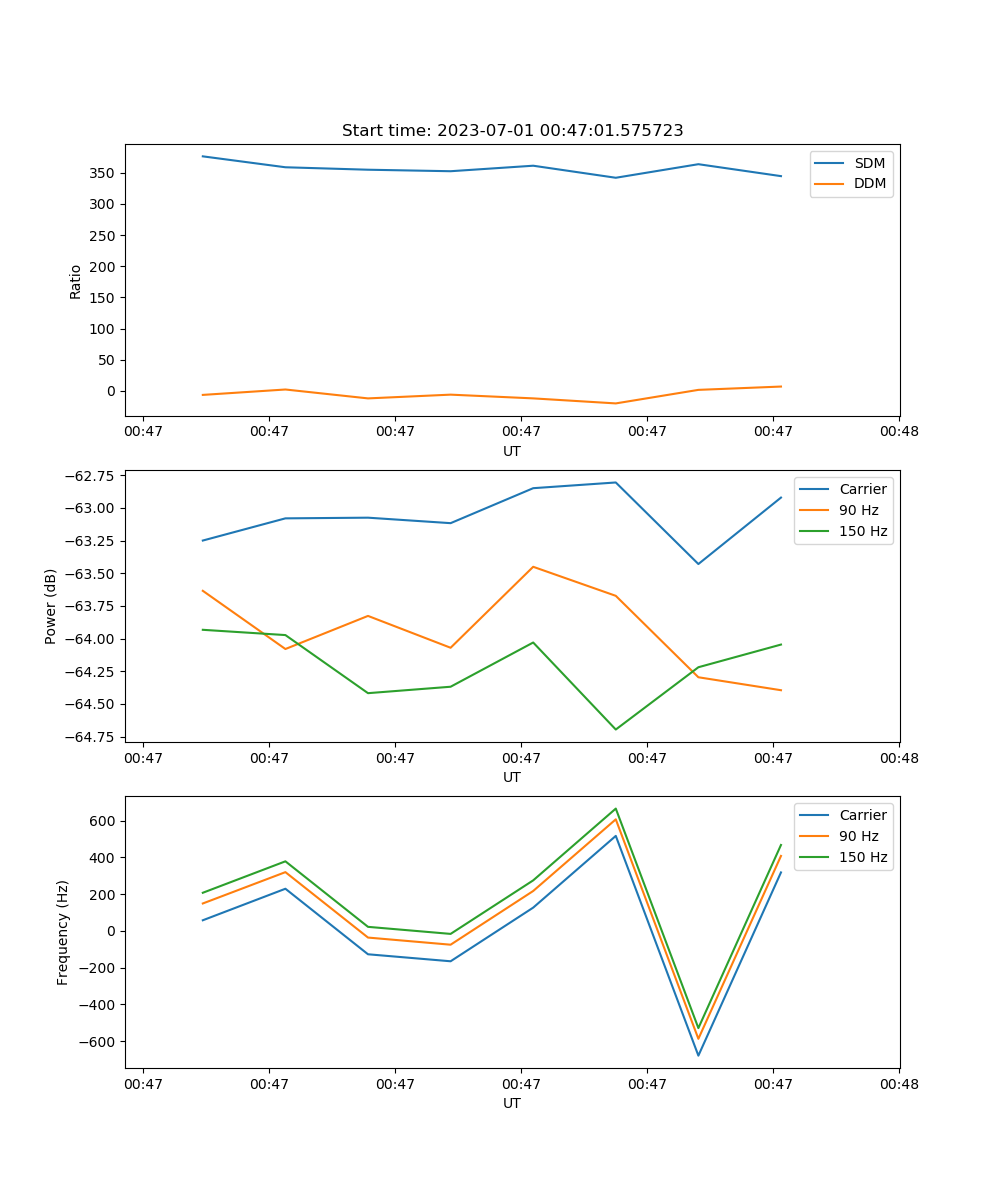Click the lowest point of green 150 Hz power line

tap(615, 729)
